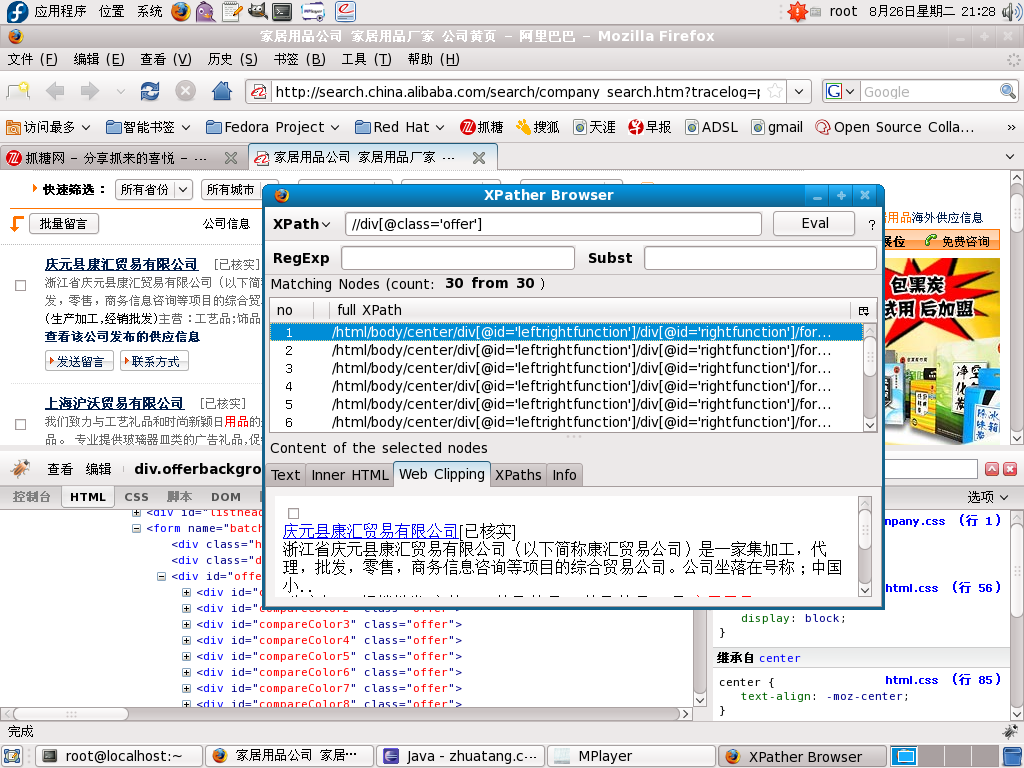The width and height of the screenshot is (1024, 768).
Task: Launch Firefox from the top panel launcher
Action: point(181,11)
